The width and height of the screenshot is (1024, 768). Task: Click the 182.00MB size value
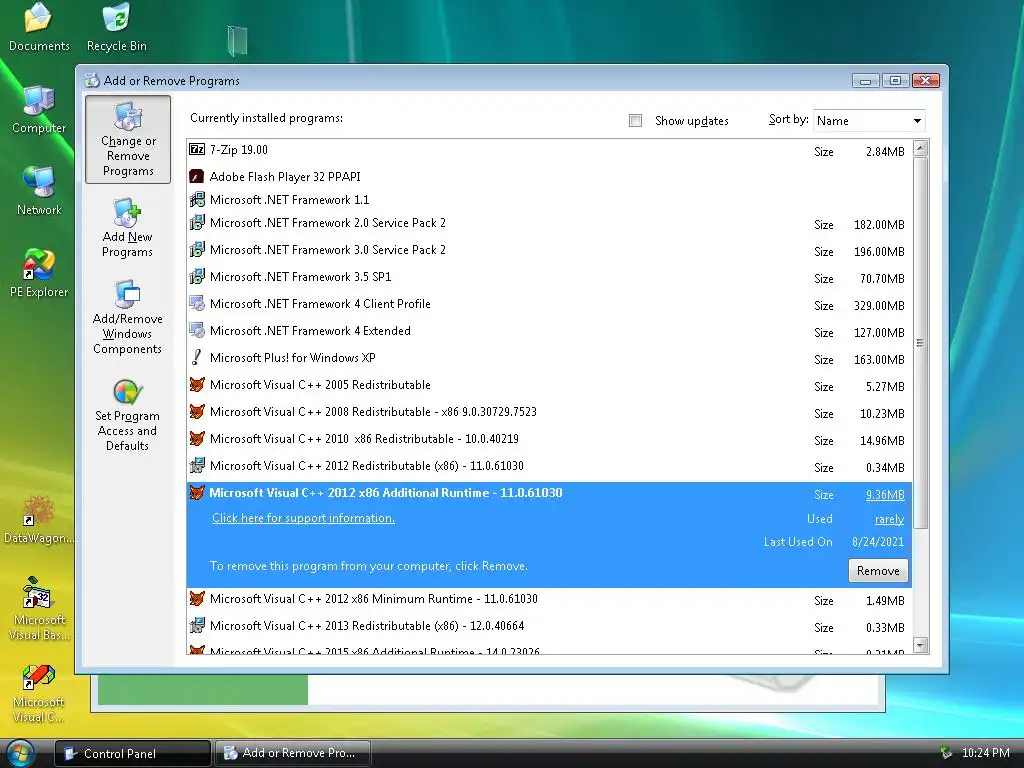click(879, 225)
